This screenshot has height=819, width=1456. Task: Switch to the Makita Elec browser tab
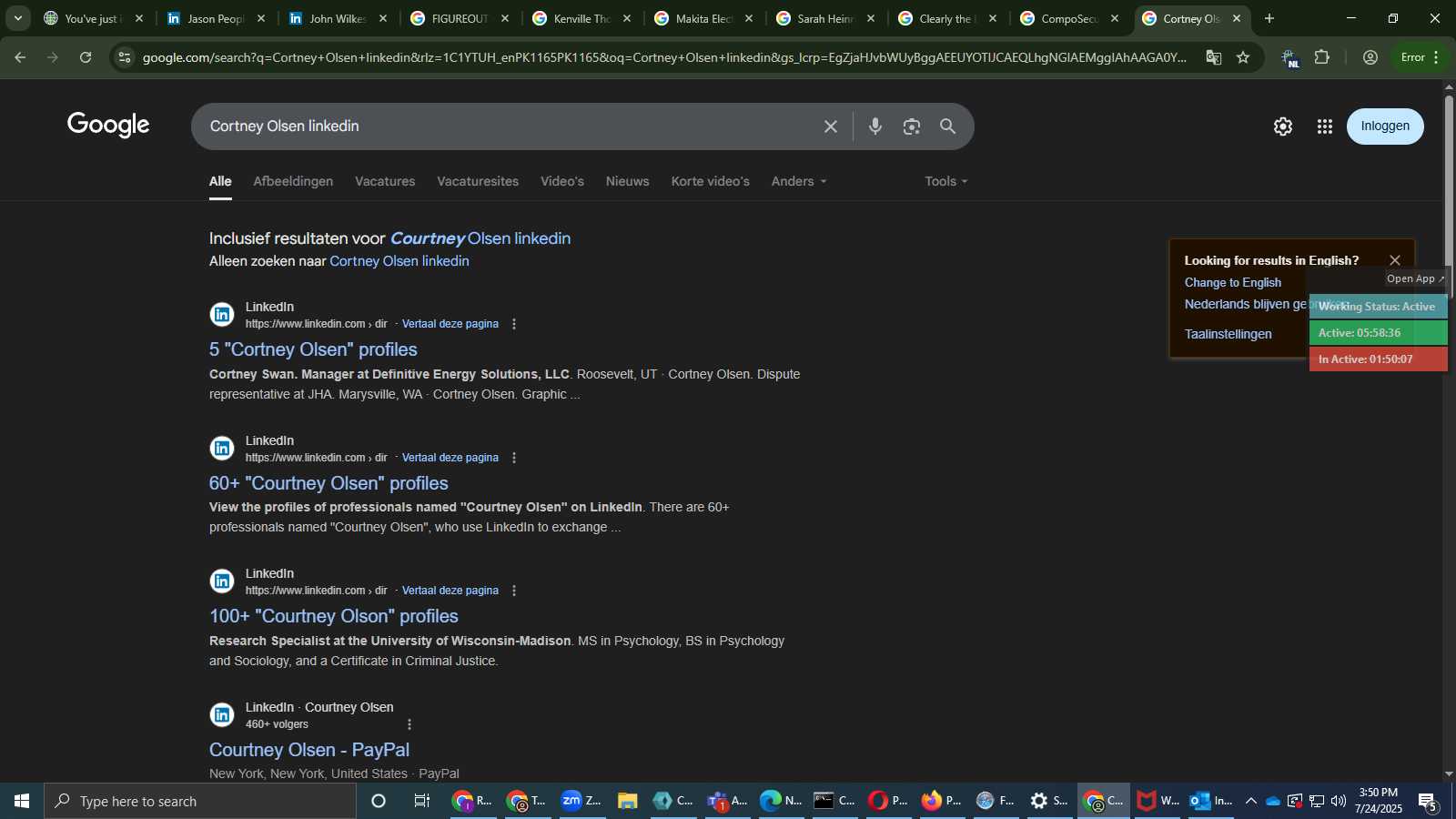703,18
